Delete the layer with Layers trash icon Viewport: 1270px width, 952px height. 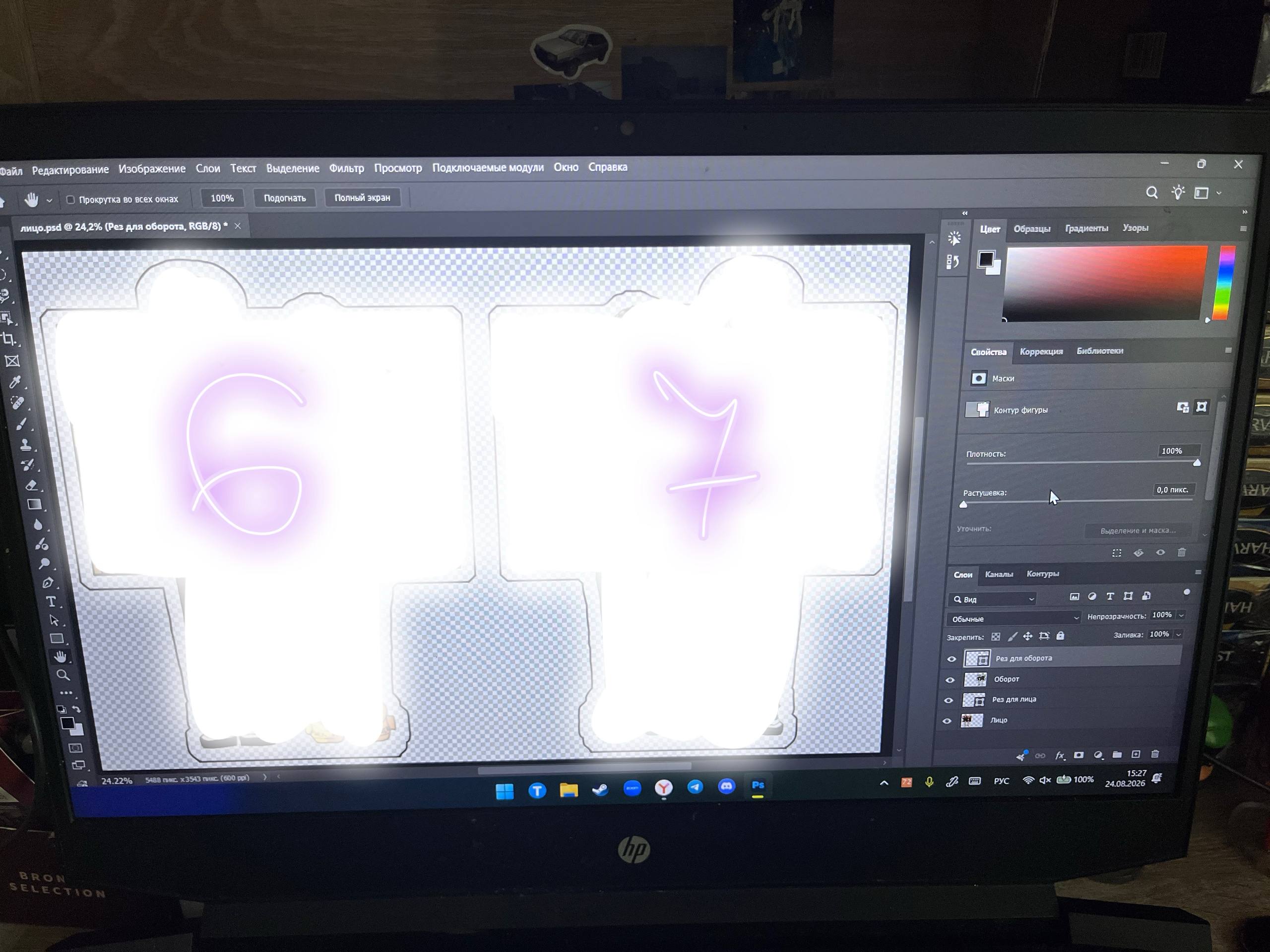coord(1155,754)
